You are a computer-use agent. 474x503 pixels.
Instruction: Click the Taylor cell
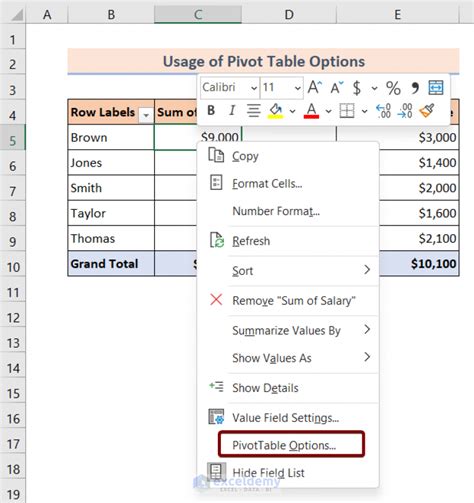pyautogui.click(x=111, y=213)
